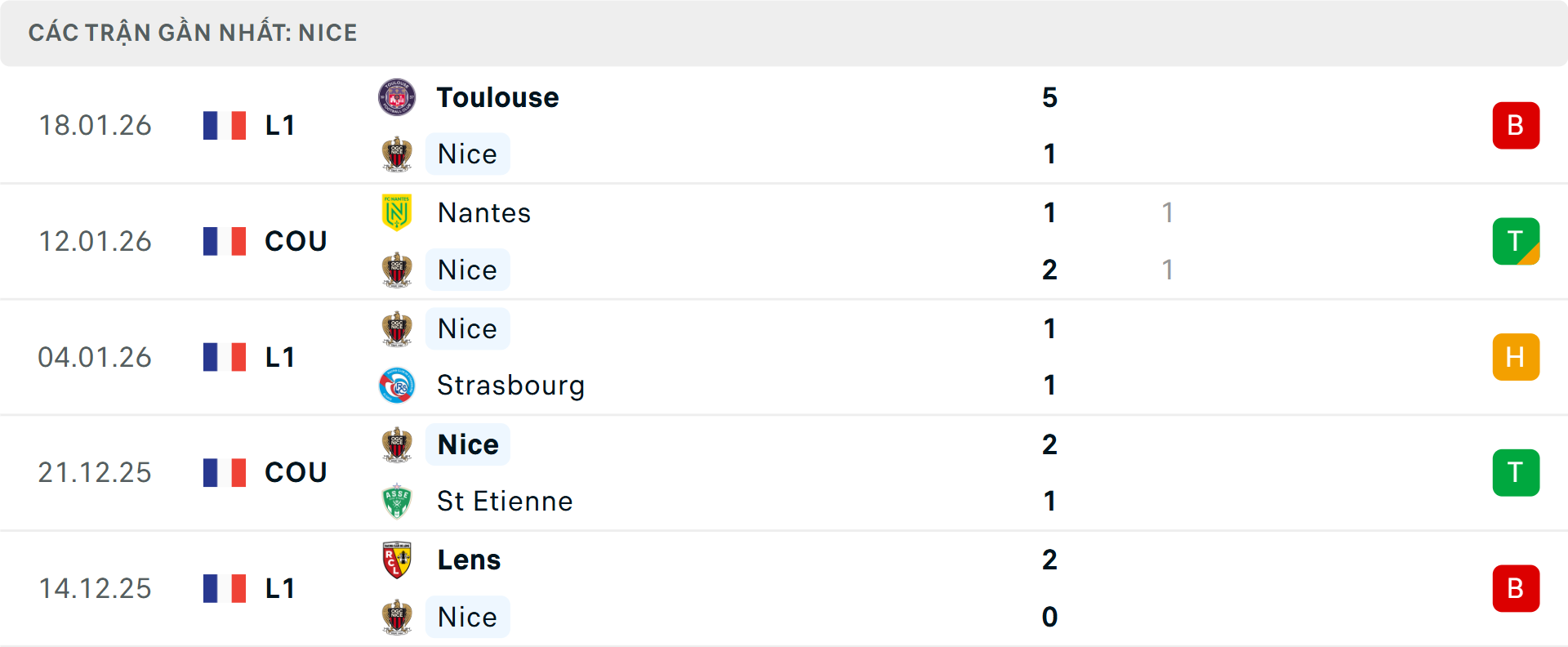The width and height of the screenshot is (1568, 647).
Task: Click red B badge for Lens match
Action: point(1515,588)
